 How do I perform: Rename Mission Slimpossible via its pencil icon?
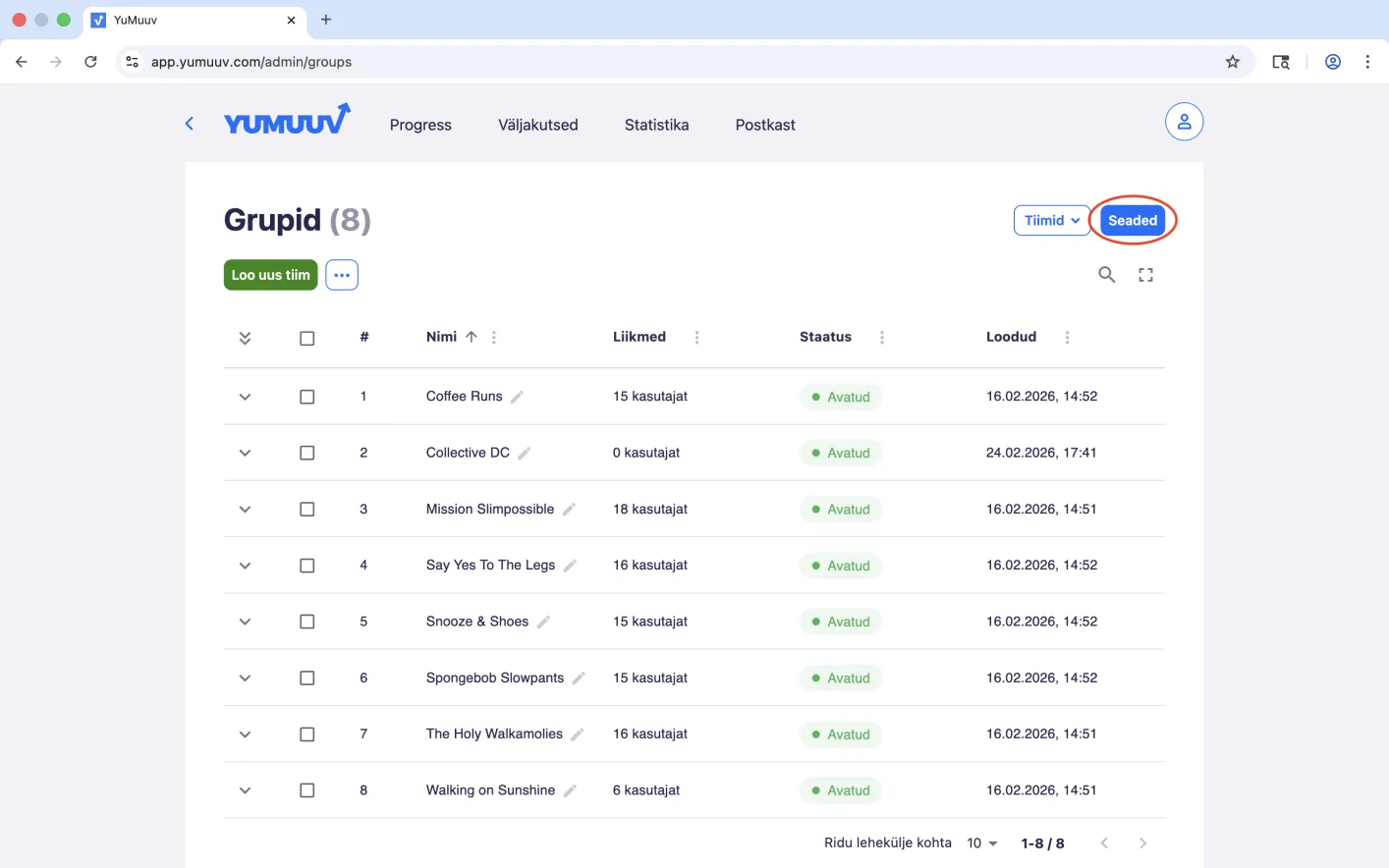pos(569,509)
